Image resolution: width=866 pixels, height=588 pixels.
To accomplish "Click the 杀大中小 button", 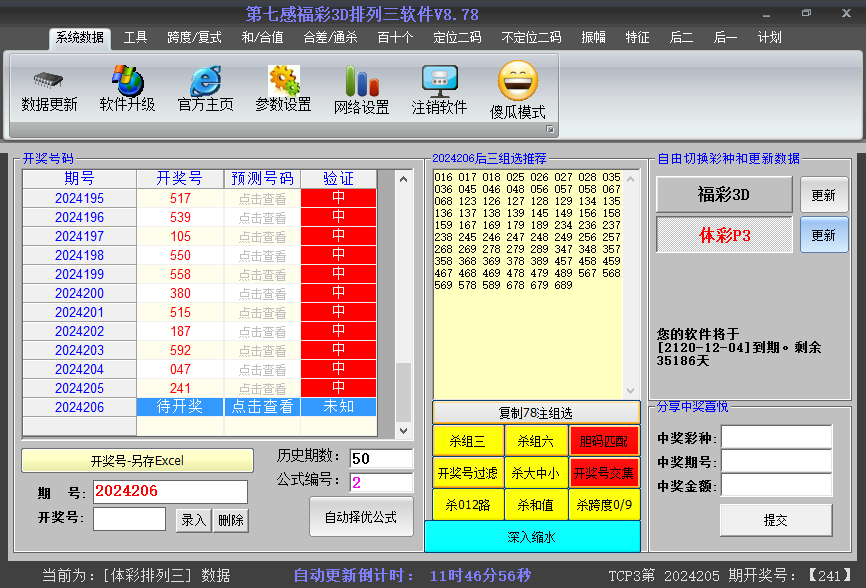I will 536,473.
